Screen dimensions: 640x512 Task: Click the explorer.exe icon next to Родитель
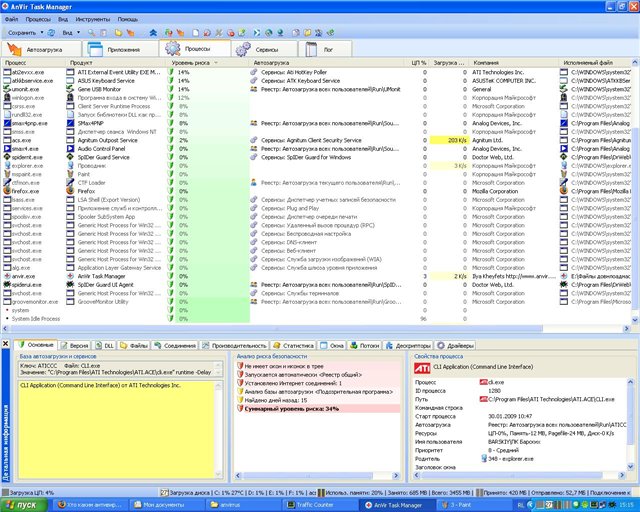(x=484, y=459)
